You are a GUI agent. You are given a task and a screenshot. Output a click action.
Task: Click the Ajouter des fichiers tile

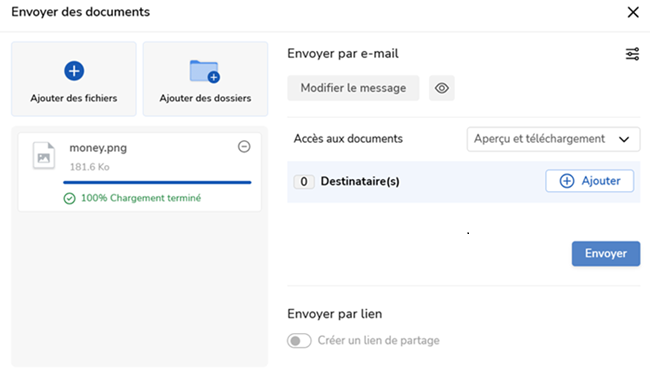pyautogui.click(x=74, y=79)
